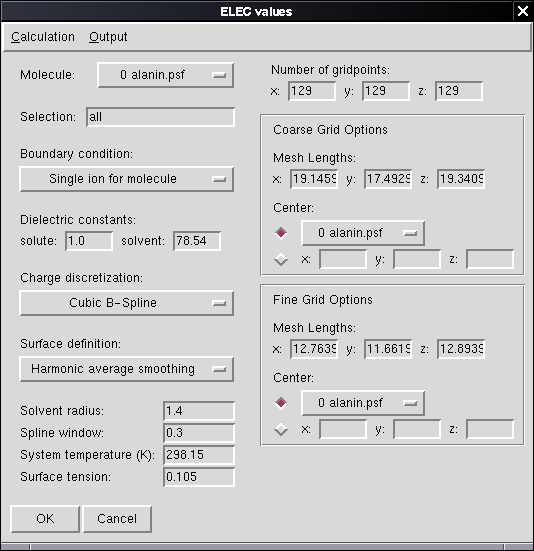The height and width of the screenshot is (551, 534).
Task: Click the Cancel button
Action: (x=117, y=519)
